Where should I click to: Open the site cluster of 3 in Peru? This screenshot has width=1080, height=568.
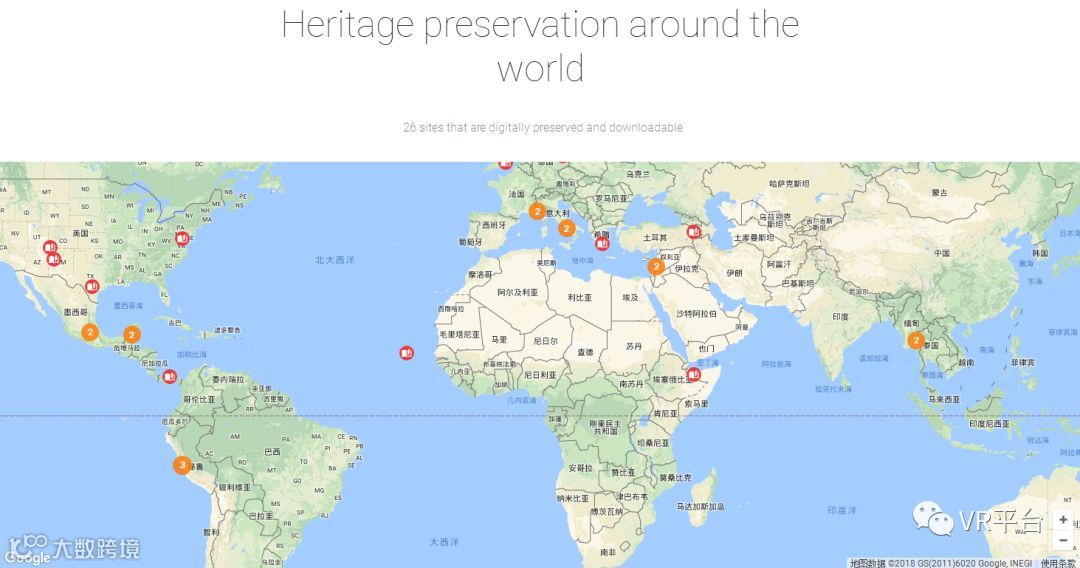(x=182, y=465)
